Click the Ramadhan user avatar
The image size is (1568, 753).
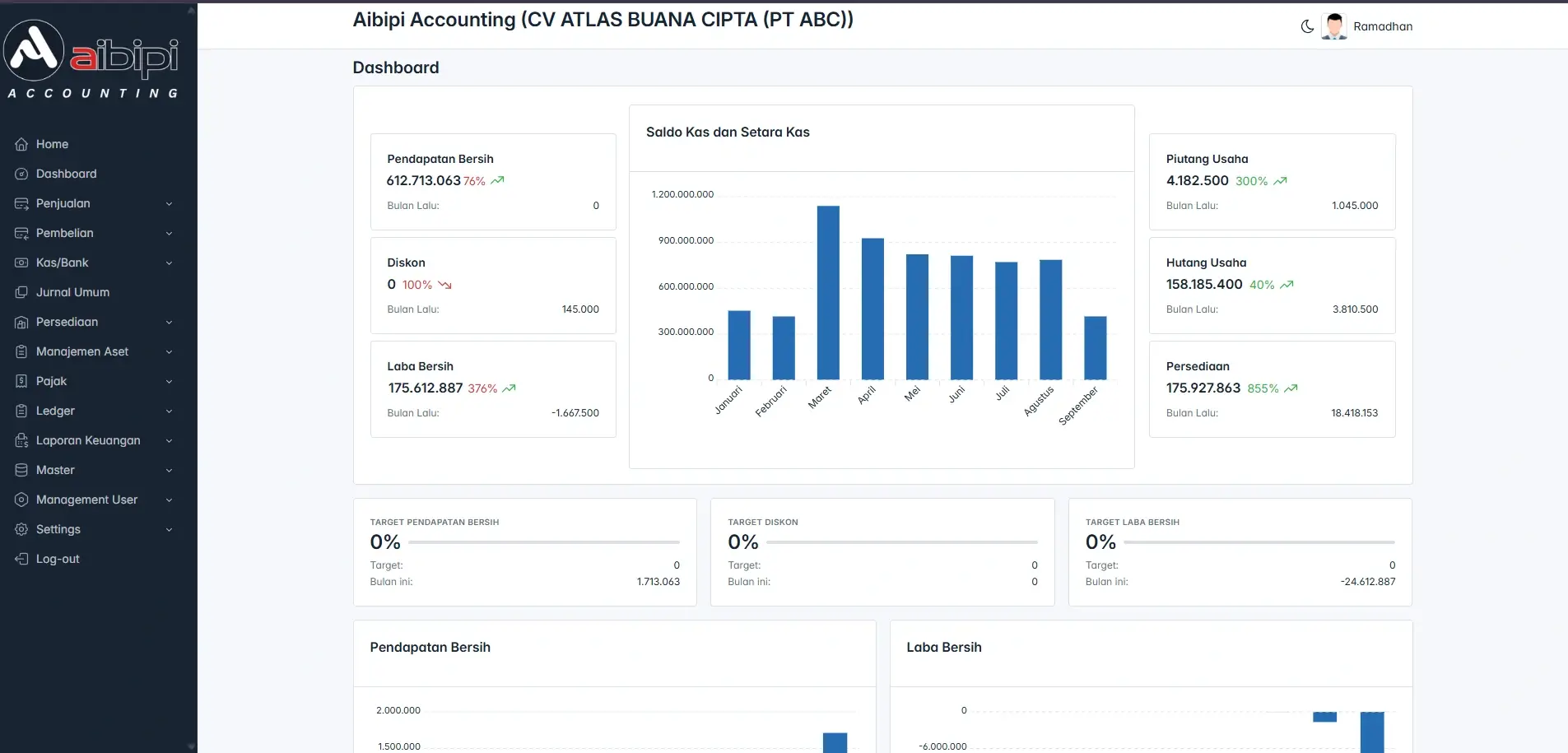point(1334,26)
